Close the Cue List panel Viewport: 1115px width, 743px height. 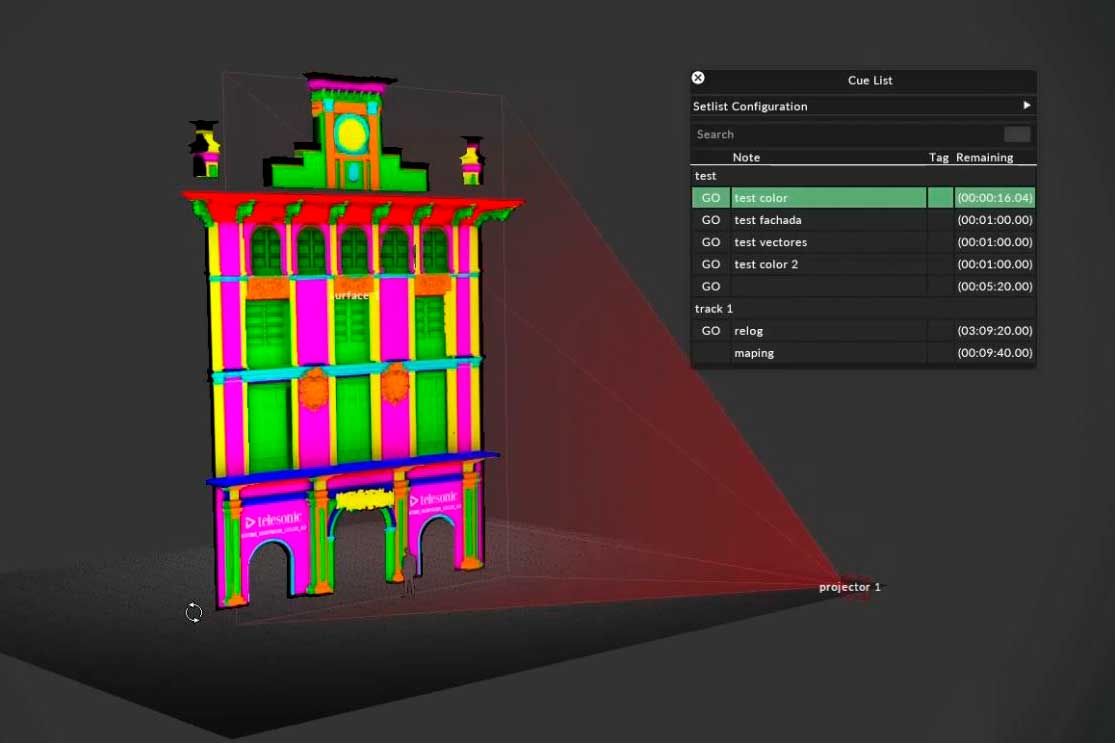pos(698,78)
